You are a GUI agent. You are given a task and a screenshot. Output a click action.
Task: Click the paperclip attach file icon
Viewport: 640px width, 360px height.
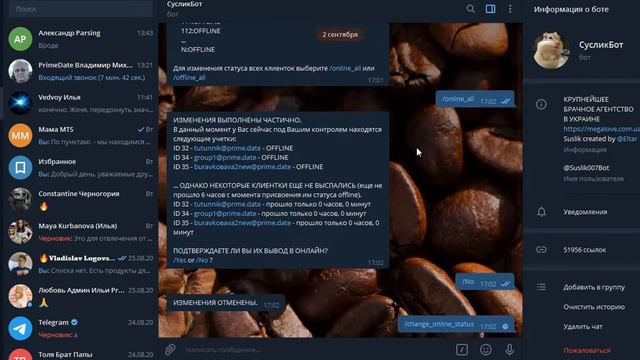[x=170, y=349]
